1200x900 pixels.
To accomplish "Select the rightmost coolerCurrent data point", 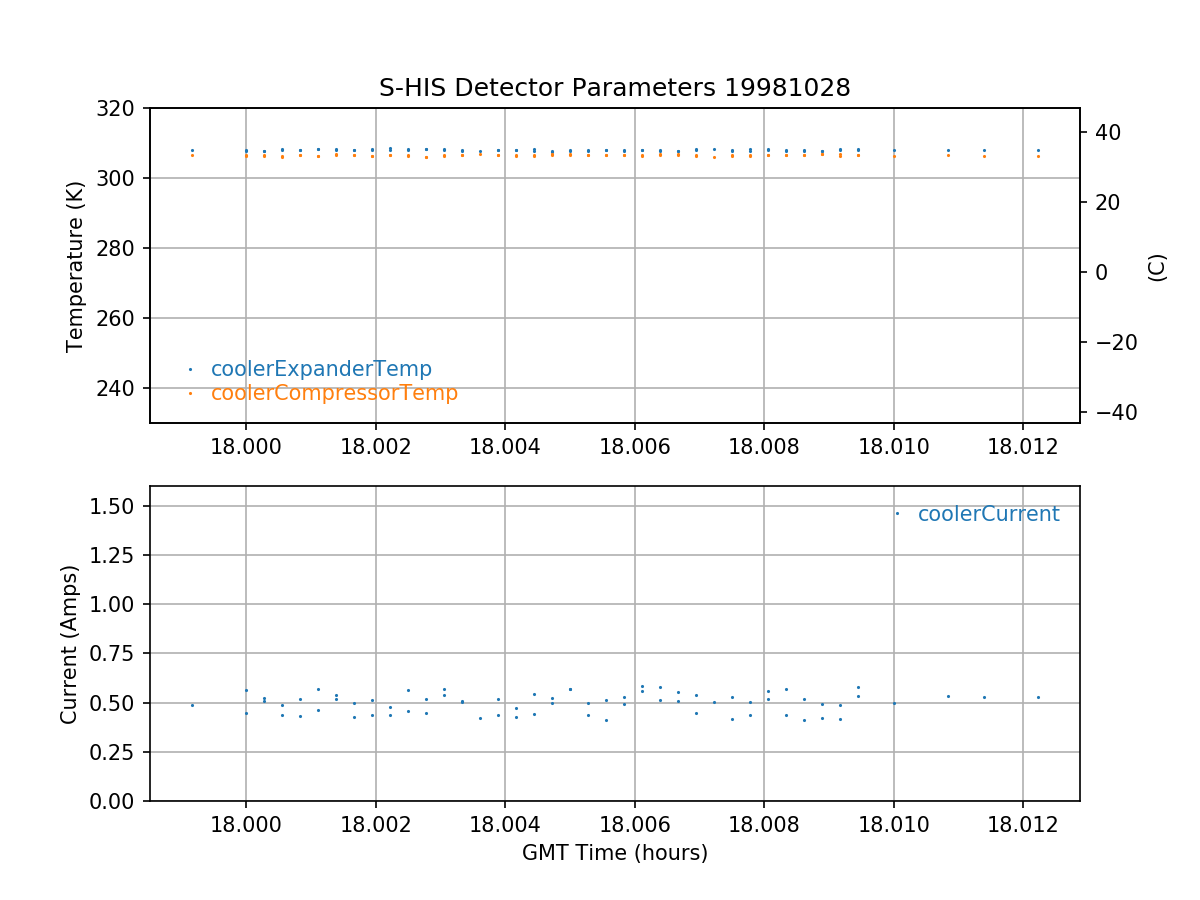I will click(x=1038, y=697).
